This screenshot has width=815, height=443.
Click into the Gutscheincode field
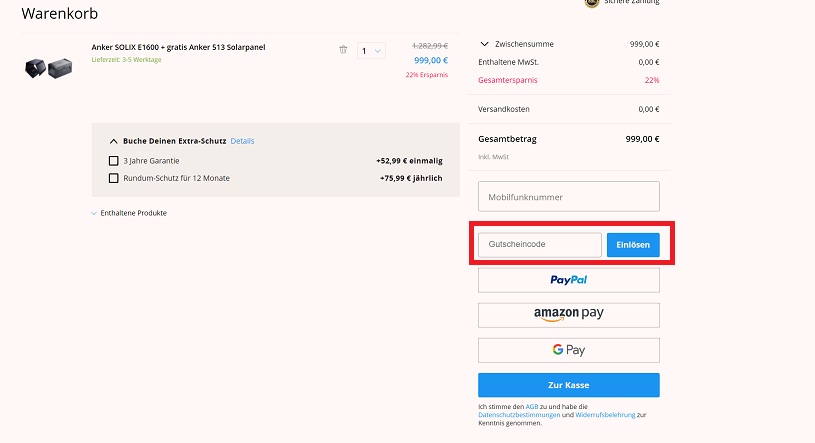click(540, 245)
